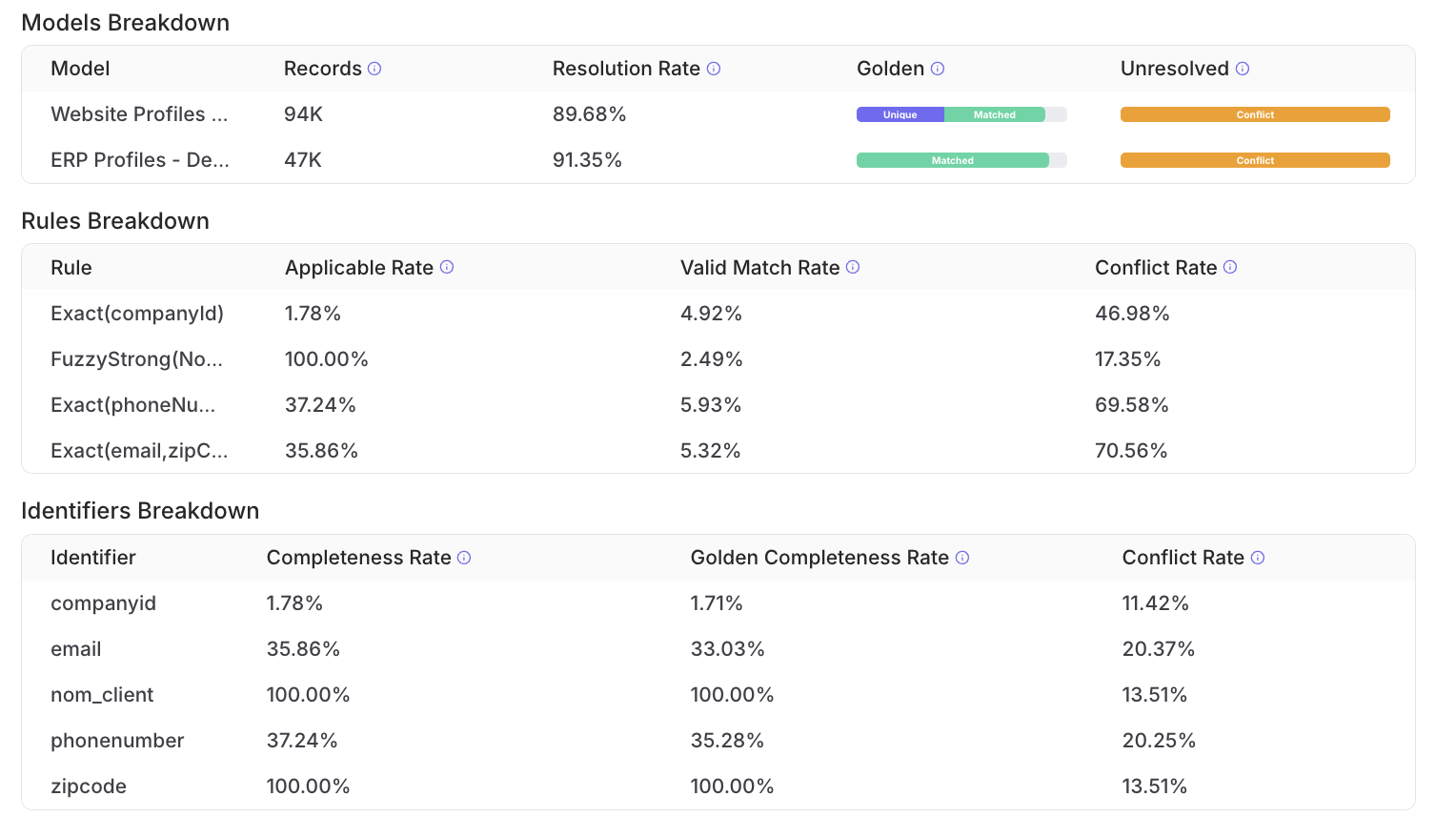Viewport: 1456px width, 837px height.
Task: Click the Exact(phoneNu... rule
Action: pos(132,405)
